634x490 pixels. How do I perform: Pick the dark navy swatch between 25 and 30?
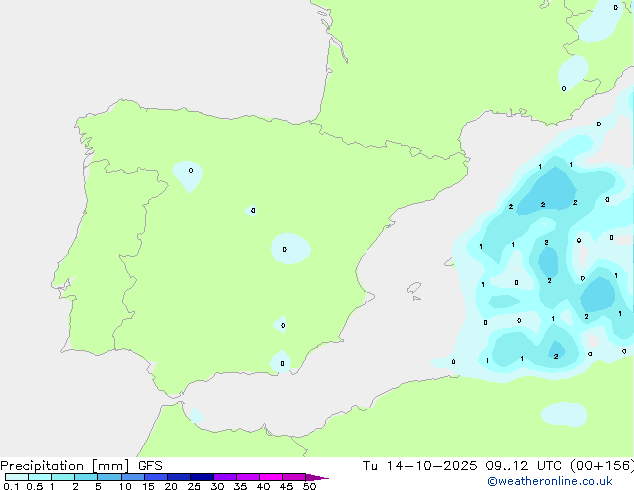pyautogui.click(x=202, y=477)
